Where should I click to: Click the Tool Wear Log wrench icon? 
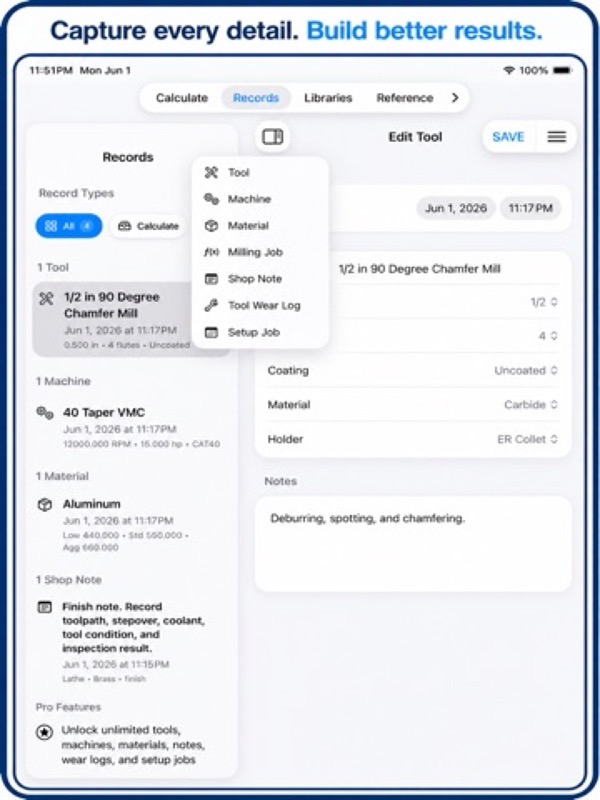click(211, 305)
